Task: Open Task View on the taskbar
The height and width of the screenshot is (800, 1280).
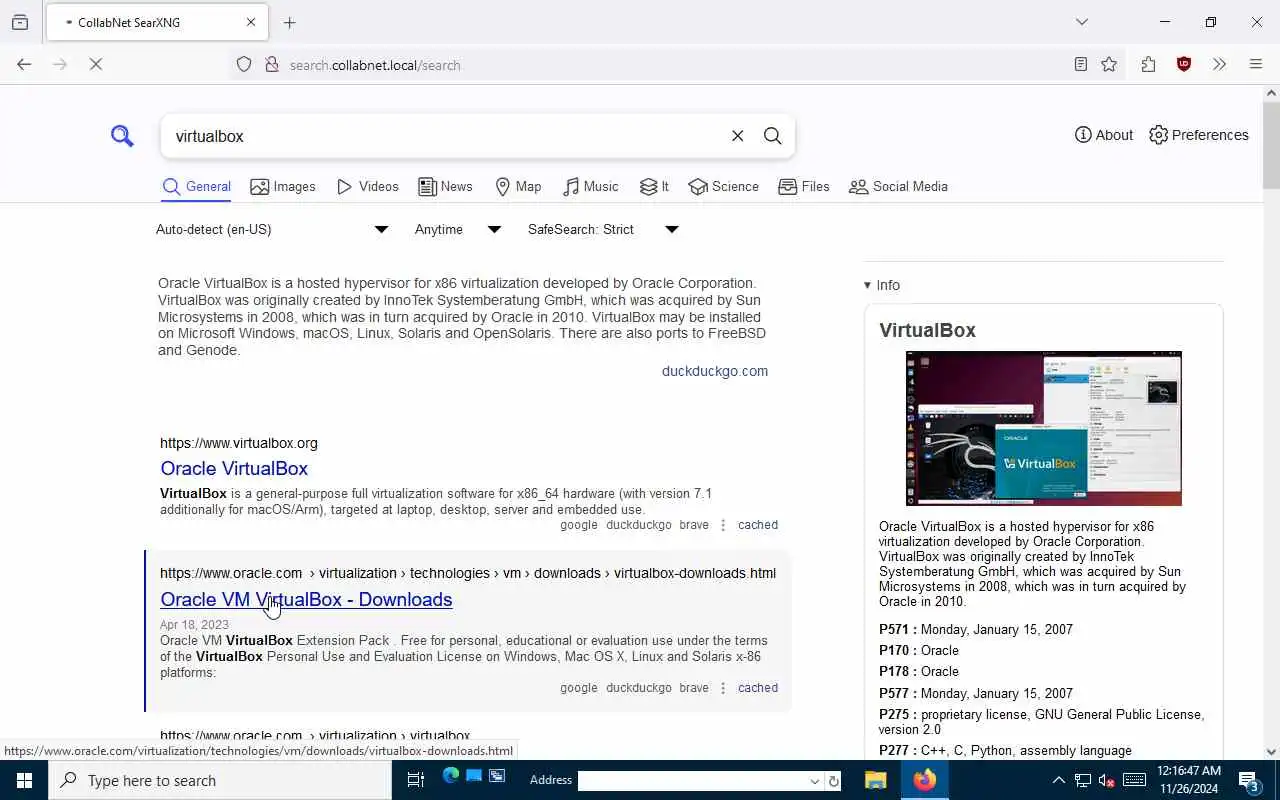Action: [416, 780]
